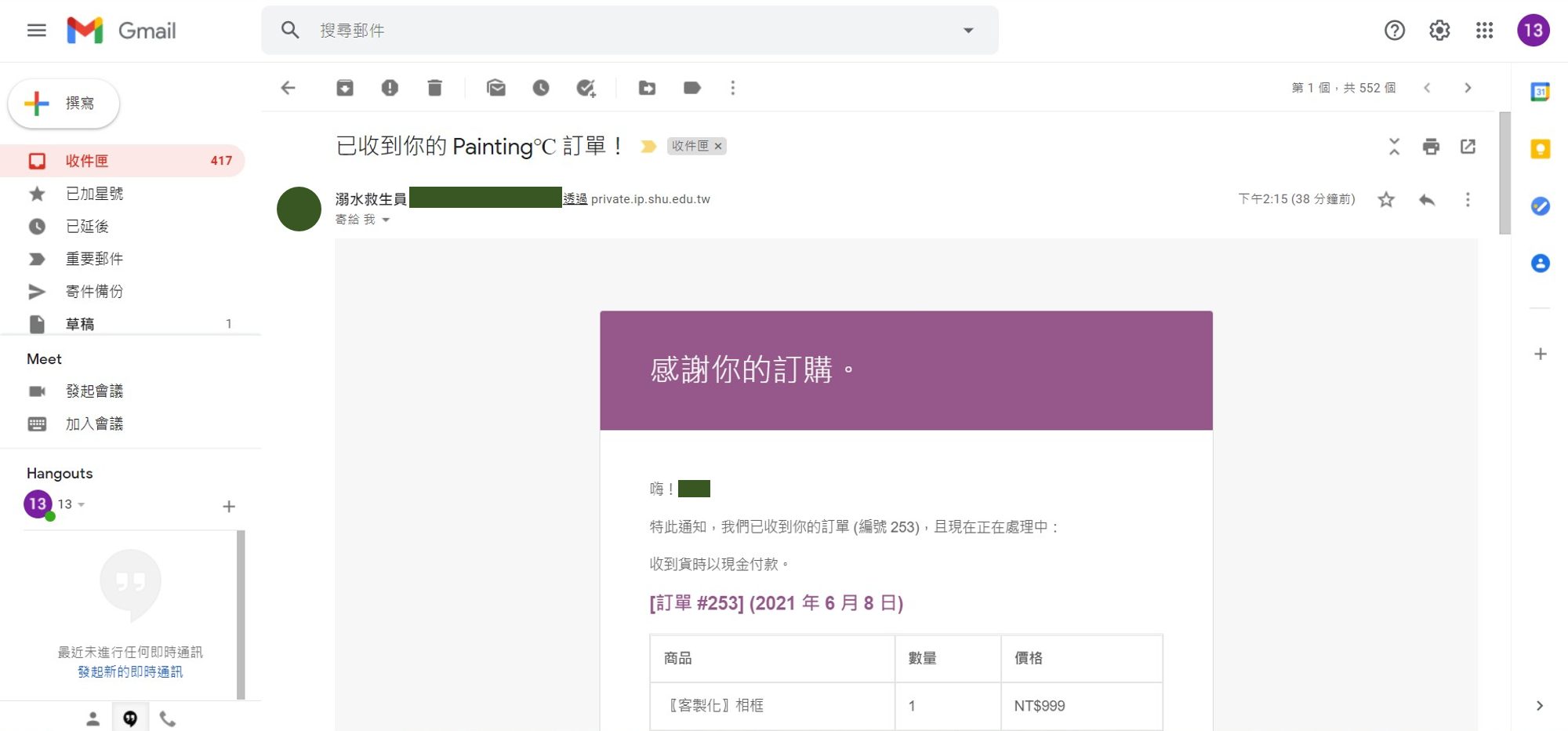Open Hangouts status dropdown beside 13
This screenshot has height=731, width=1568.
coord(82,504)
